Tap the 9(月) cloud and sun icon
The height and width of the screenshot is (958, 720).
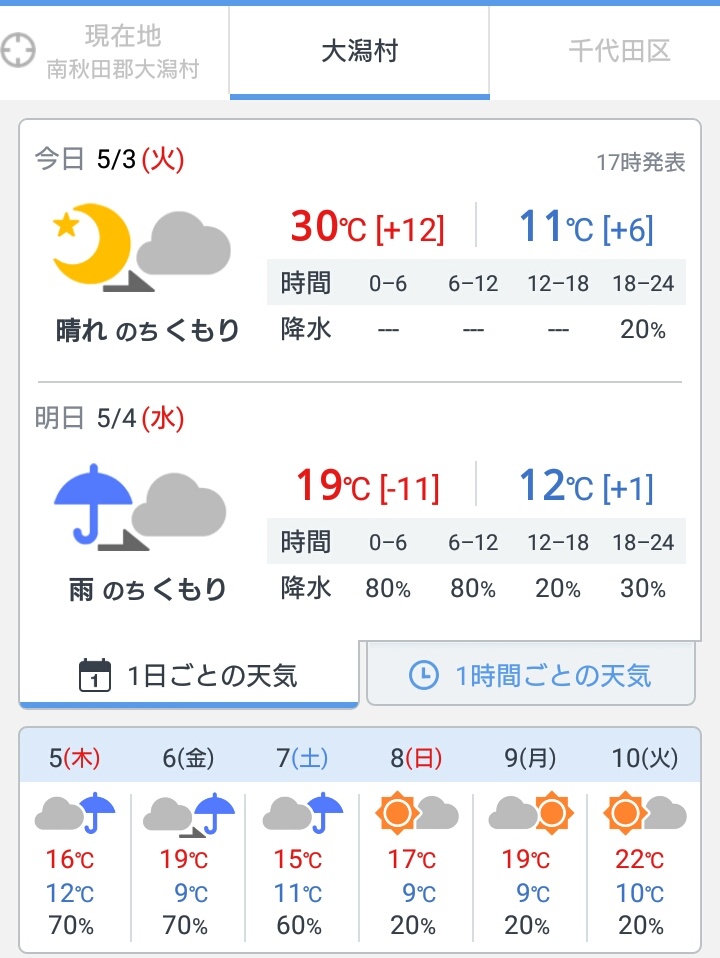tap(531, 813)
